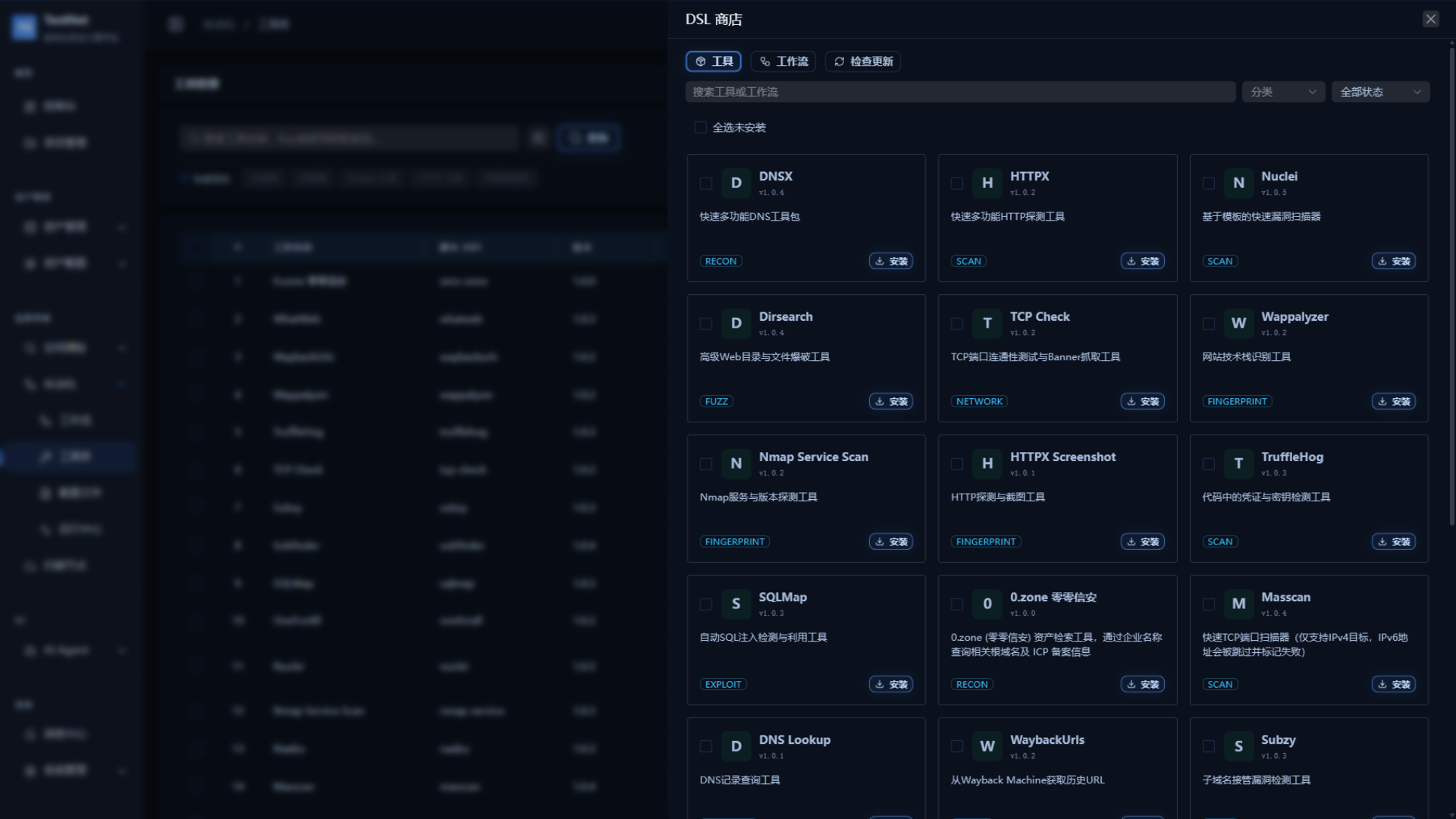Click the 快速多功能DNS工具包 description text

tap(749, 217)
